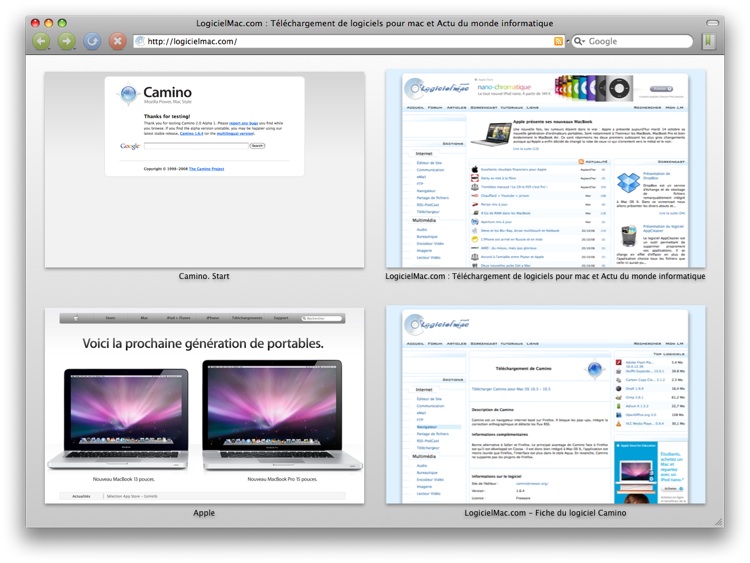Open the Apple tab thumbnail
This screenshot has width=750, height=563.
204,406
